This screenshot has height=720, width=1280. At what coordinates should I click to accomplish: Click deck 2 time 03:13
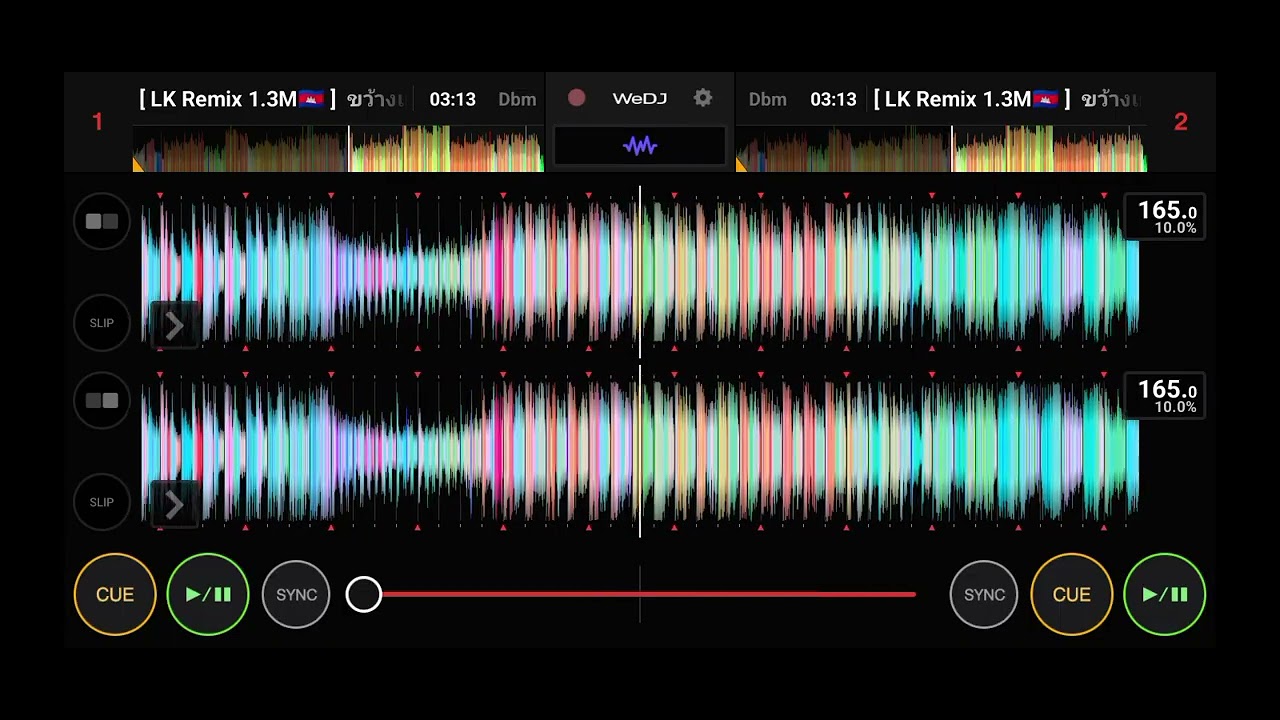[x=833, y=99]
